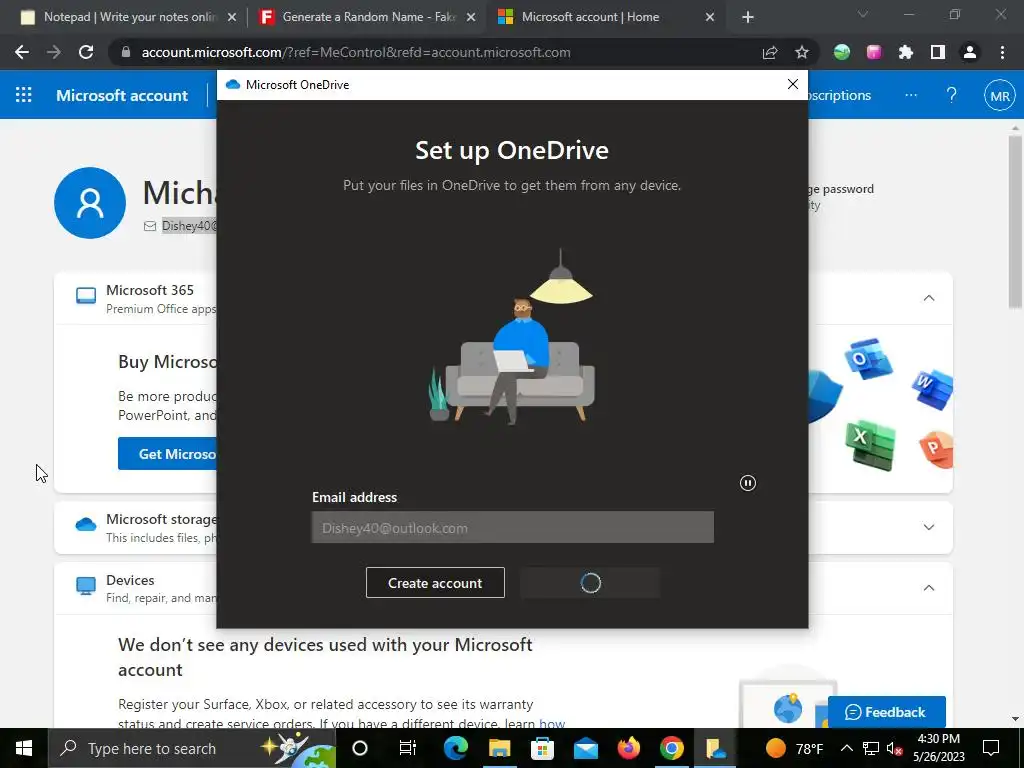
Task: Show hidden system tray icons
Action: 846,748
